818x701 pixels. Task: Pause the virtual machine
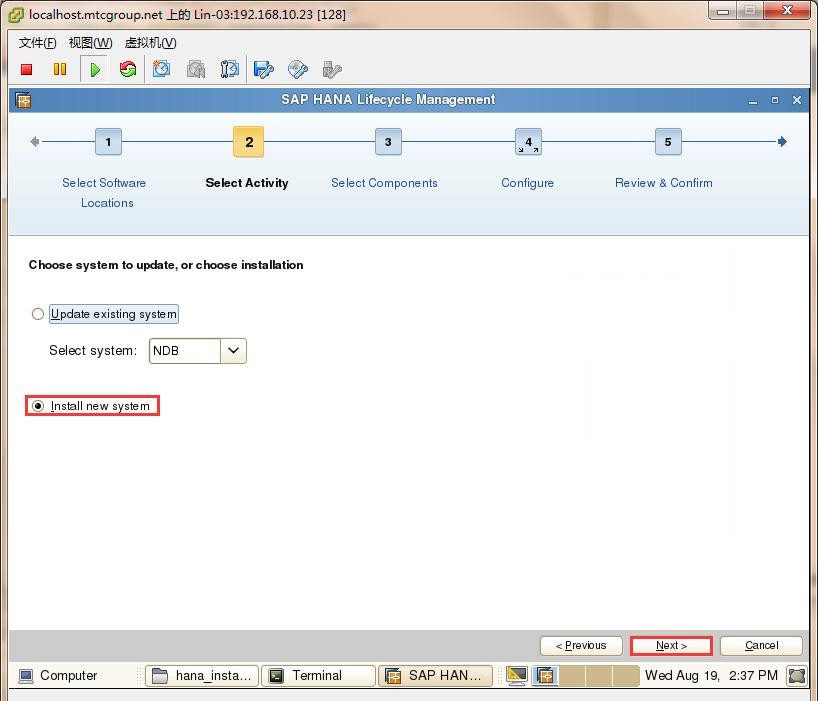pos(60,69)
